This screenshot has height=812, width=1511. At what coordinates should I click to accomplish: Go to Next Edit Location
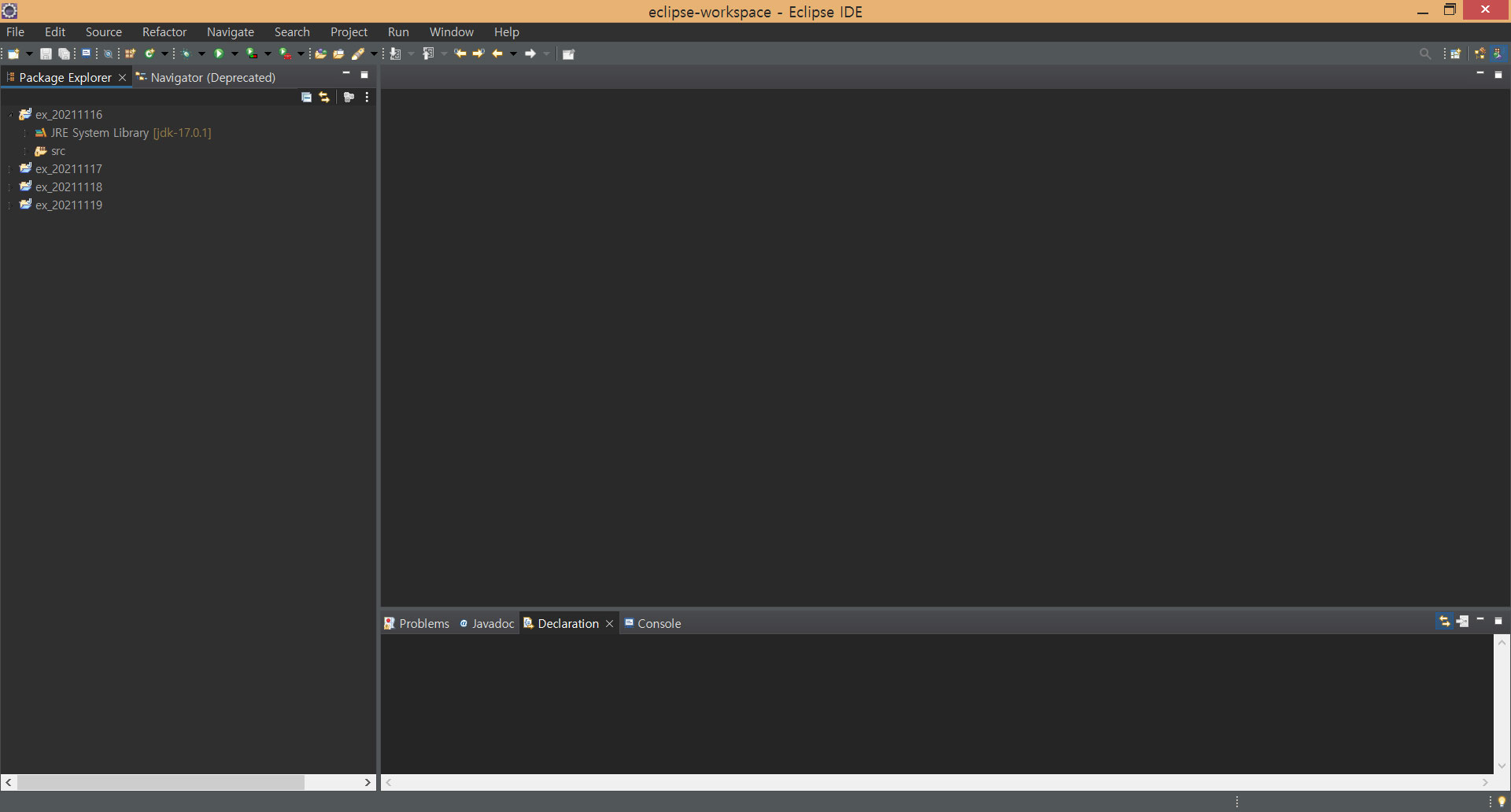pos(478,54)
